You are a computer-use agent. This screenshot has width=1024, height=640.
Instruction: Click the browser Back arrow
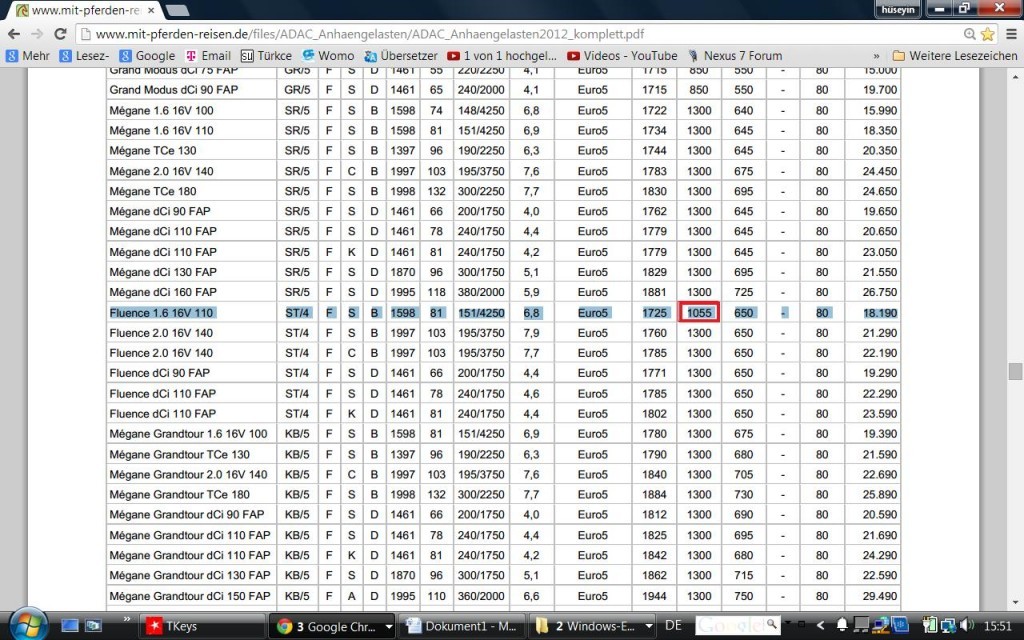coord(14,33)
